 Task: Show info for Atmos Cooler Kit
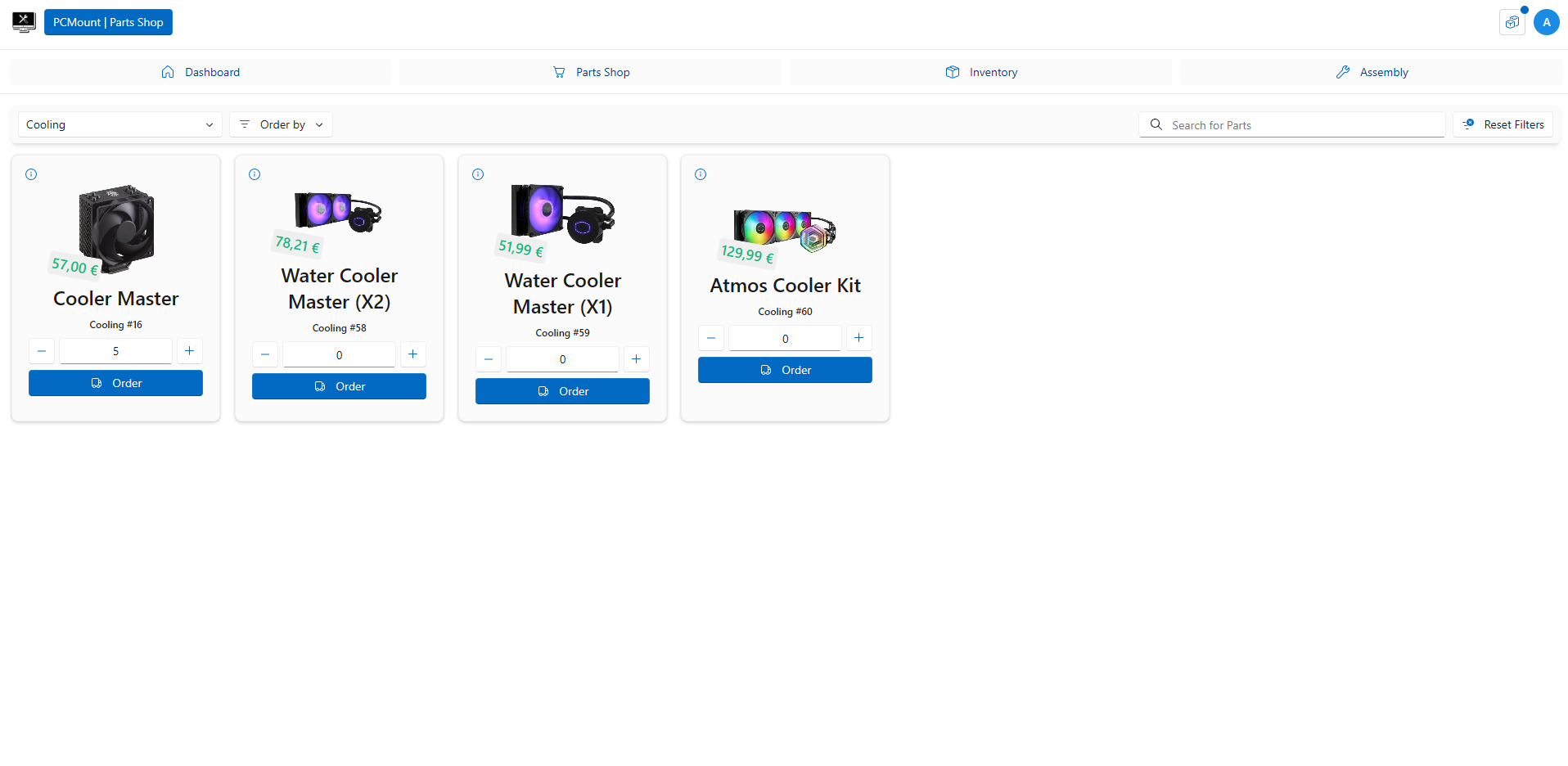(701, 174)
